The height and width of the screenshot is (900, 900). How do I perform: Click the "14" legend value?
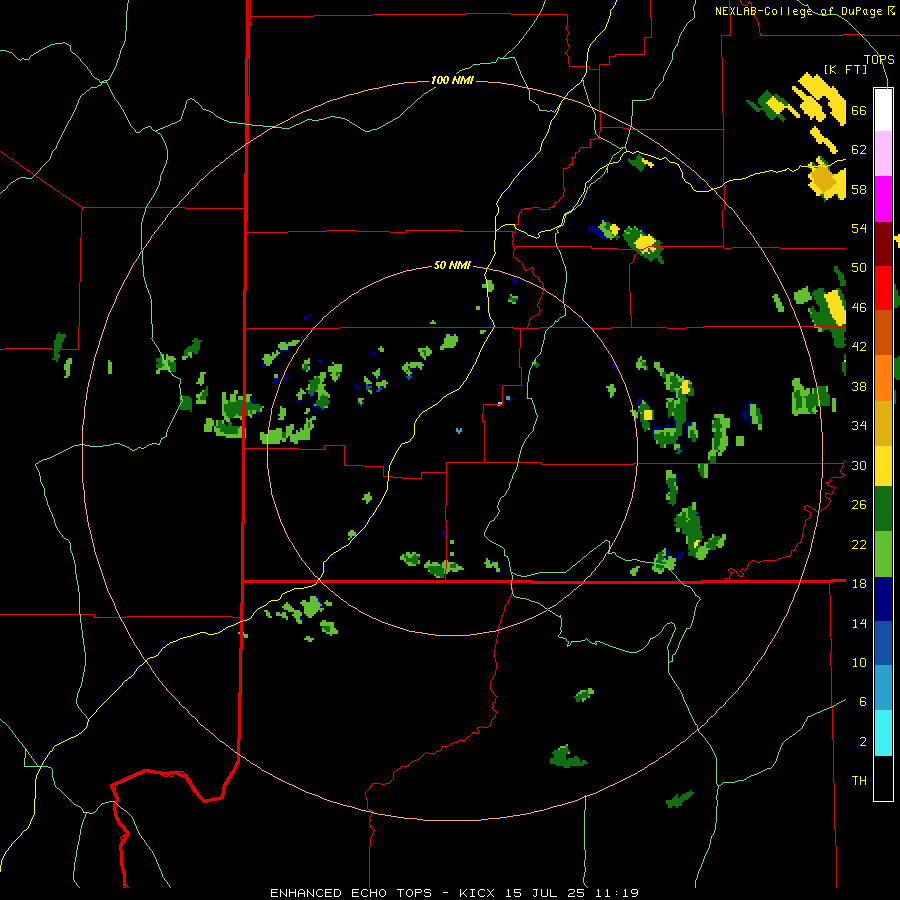pyautogui.click(x=859, y=623)
